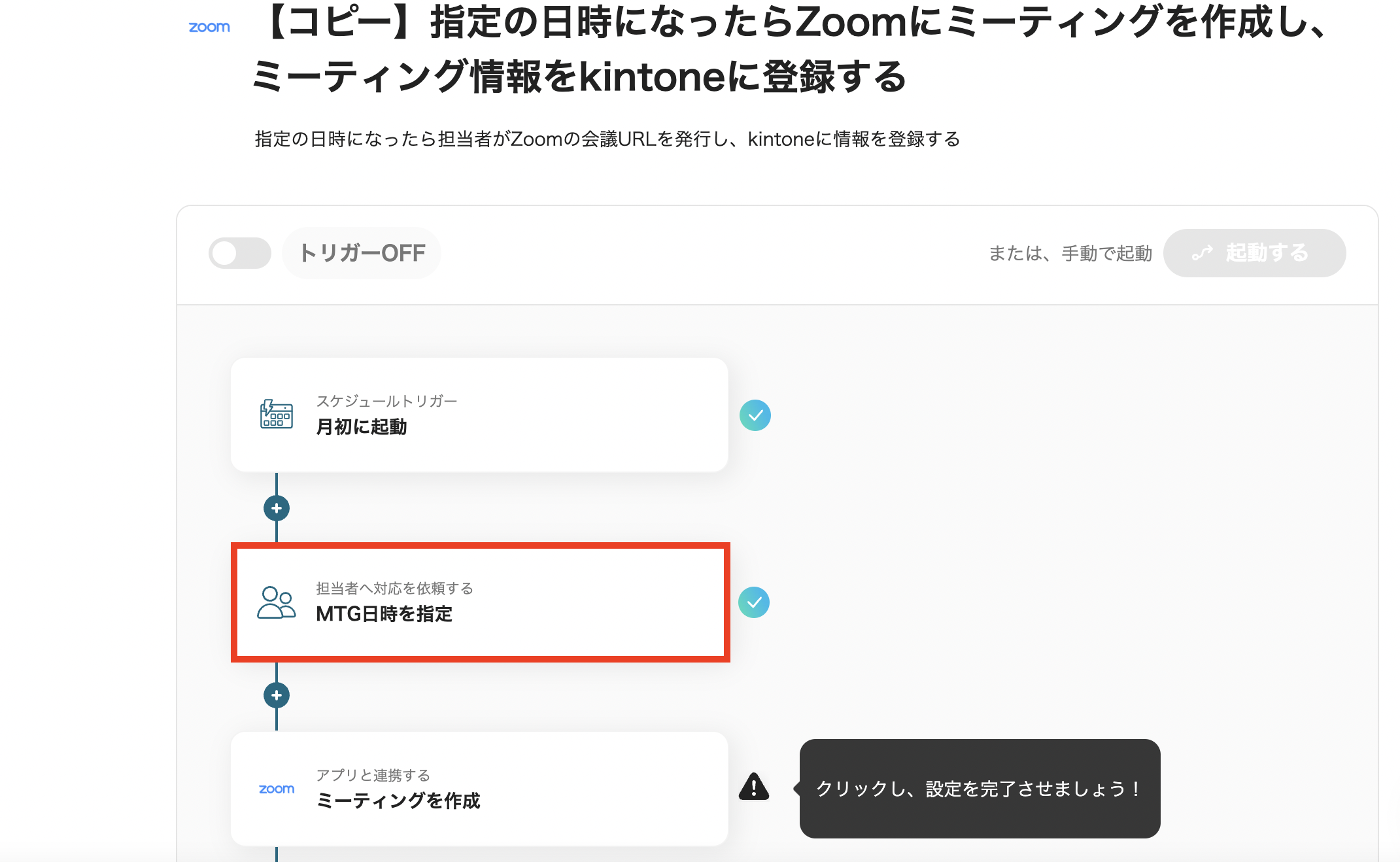Click the green checkmark beside MTG日時を指定
This screenshot has height=862, width=1400.
pos(754,602)
